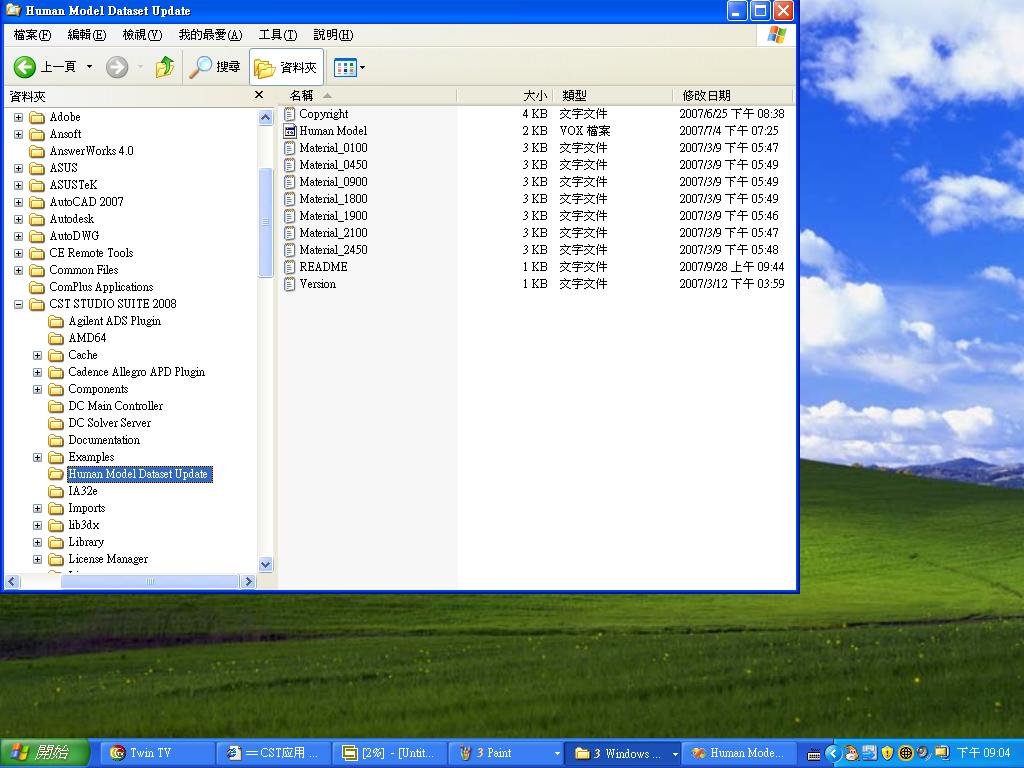
Task: Open the Views layout icon
Action: coord(345,67)
